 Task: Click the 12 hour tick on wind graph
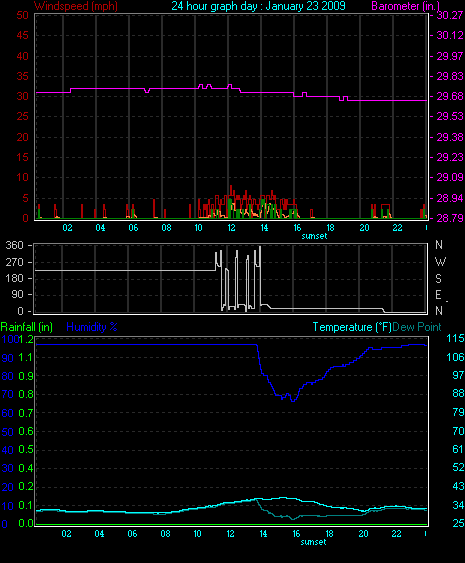(x=231, y=228)
